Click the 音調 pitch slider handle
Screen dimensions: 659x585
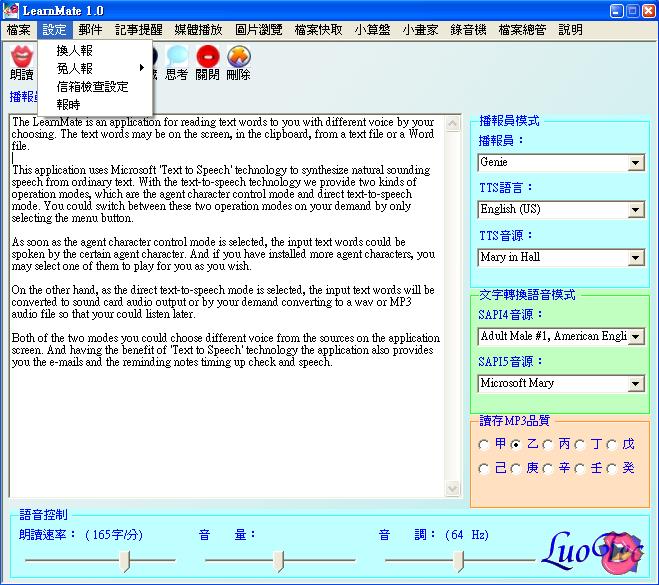pyautogui.click(x=459, y=561)
